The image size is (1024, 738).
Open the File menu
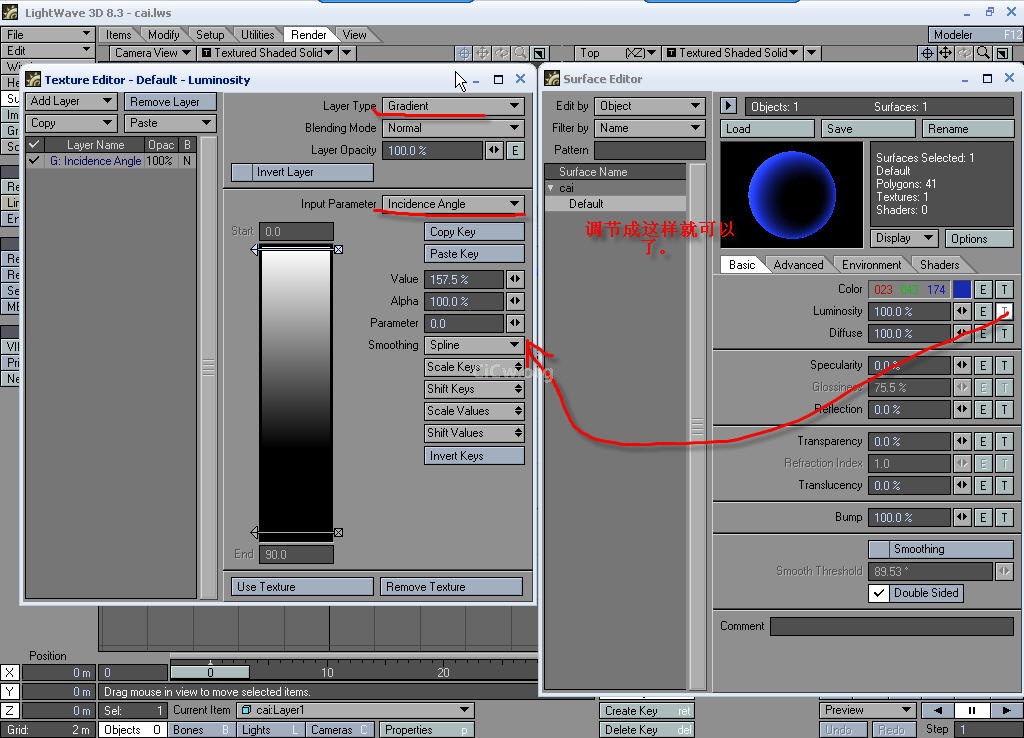point(48,35)
